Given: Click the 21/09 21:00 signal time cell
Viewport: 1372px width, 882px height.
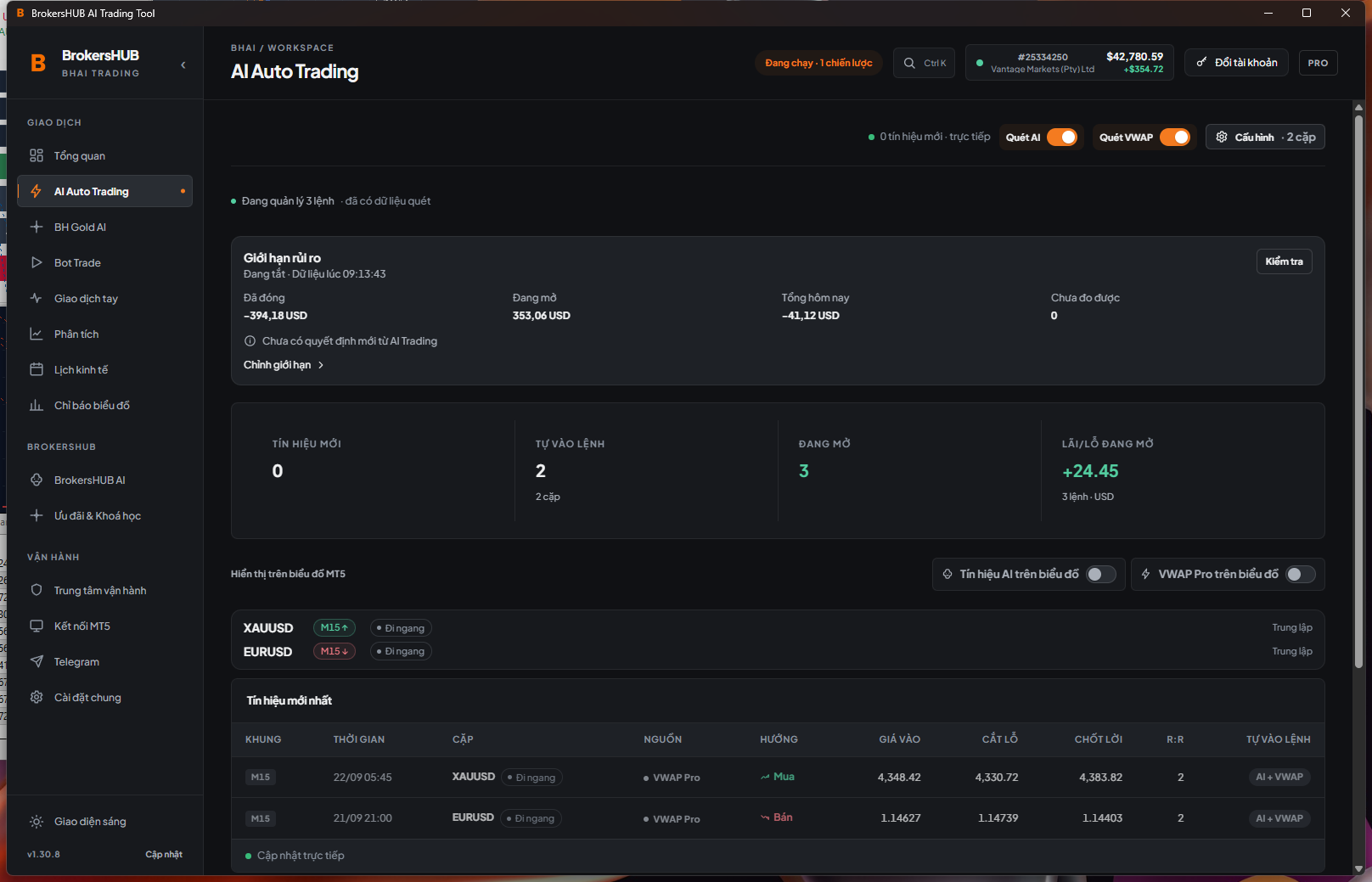Looking at the screenshot, I should pos(363,818).
